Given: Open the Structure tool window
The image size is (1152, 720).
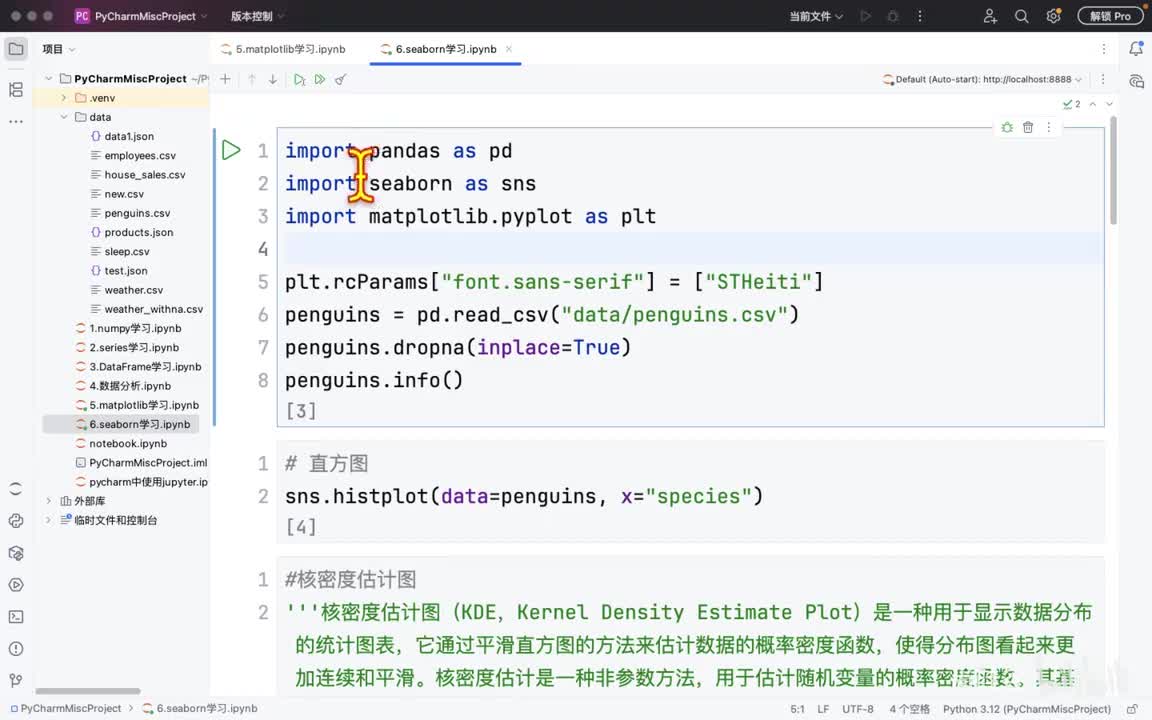Looking at the screenshot, I should (16, 90).
